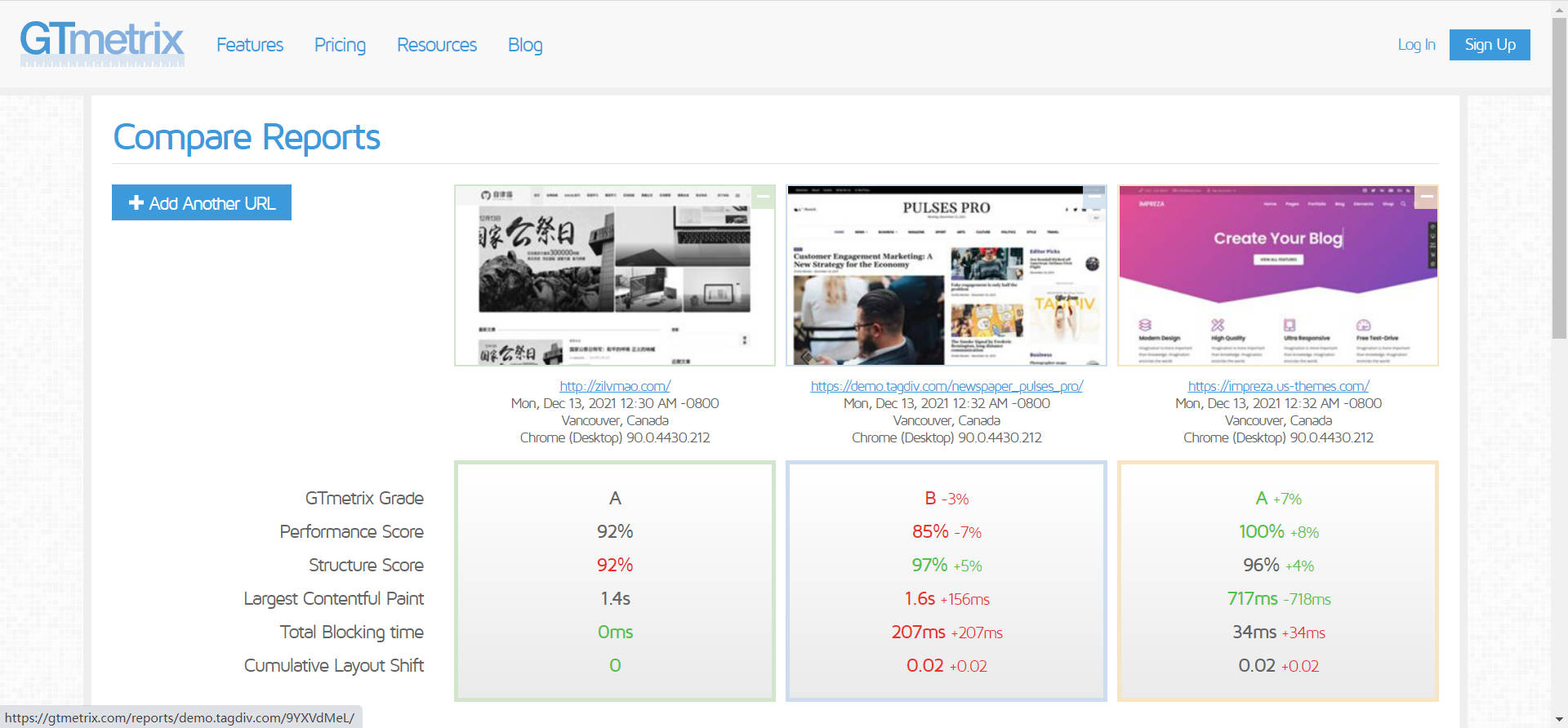Click the 717ms -718ms paint value
1568x728 pixels.
1278,598
